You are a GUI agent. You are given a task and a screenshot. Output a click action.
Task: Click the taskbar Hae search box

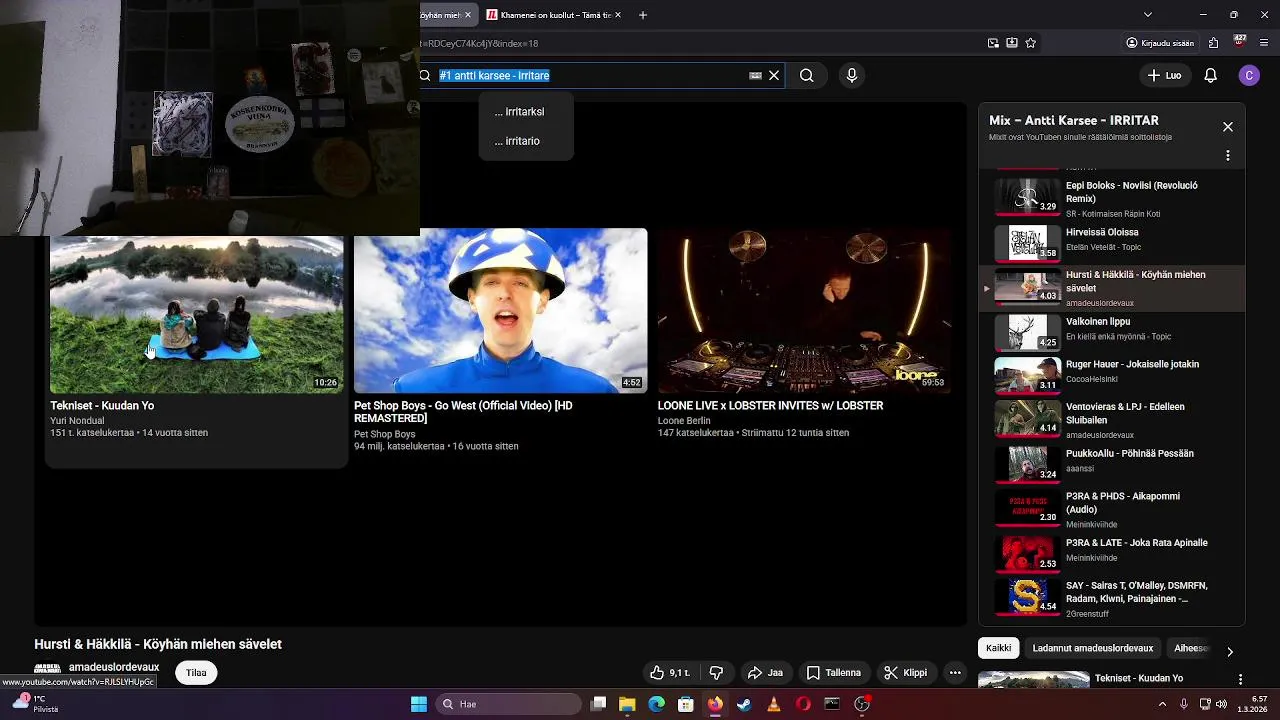[x=508, y=704]
